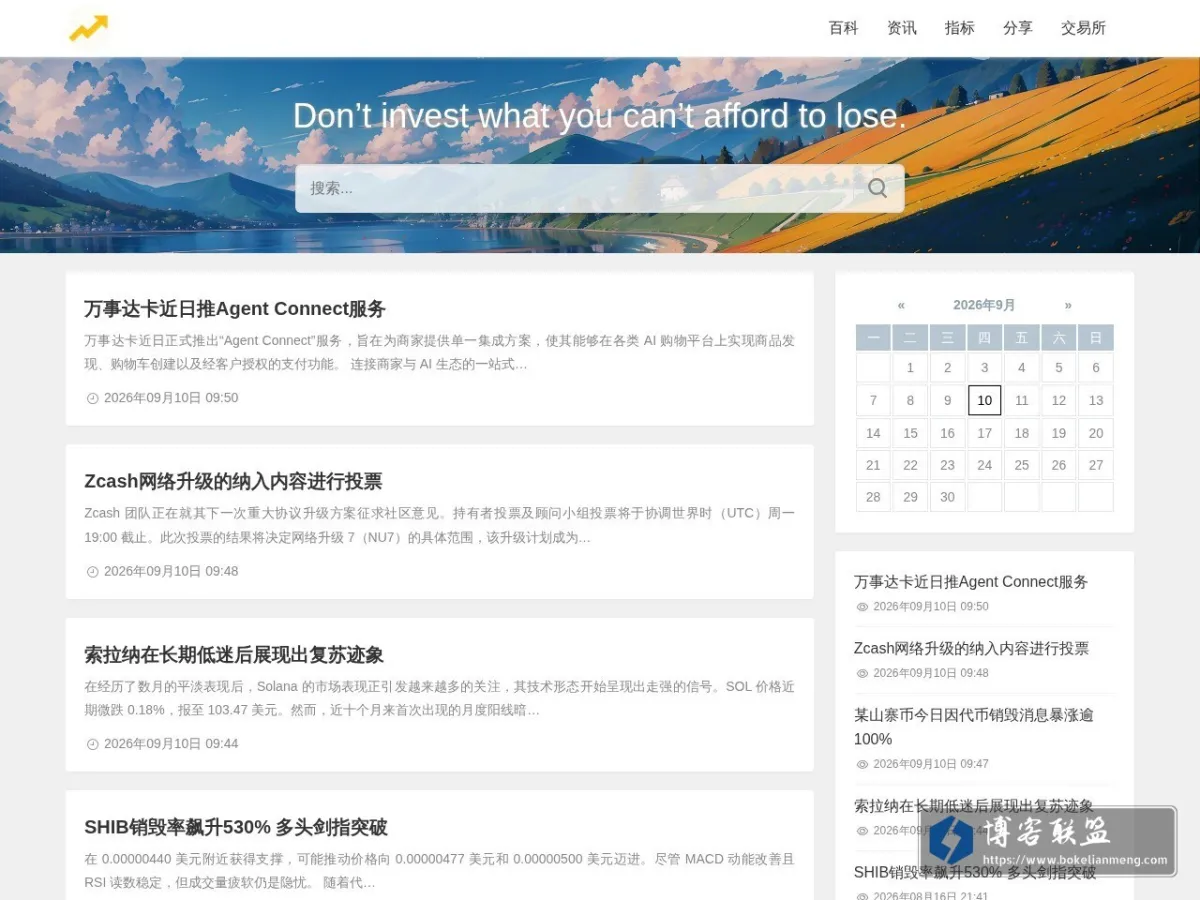Select day 15 in the calendar
Image resolution: width=1200 pixels, height=900 pixels.
(910, 433)
